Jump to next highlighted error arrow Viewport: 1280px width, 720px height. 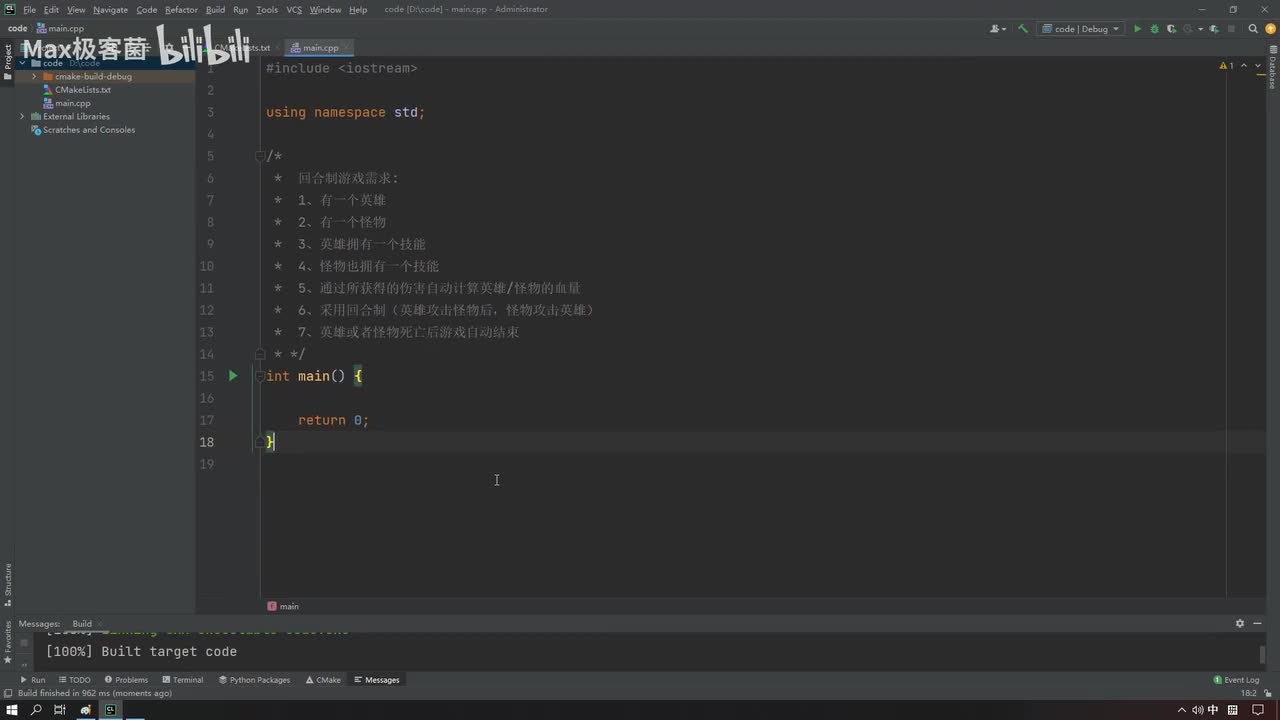point(1258,66)
